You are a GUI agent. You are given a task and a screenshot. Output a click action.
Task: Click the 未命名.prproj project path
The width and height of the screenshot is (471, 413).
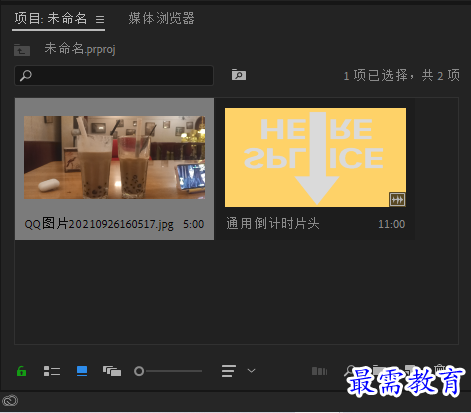pyautogui.click(x=80, y=49)
